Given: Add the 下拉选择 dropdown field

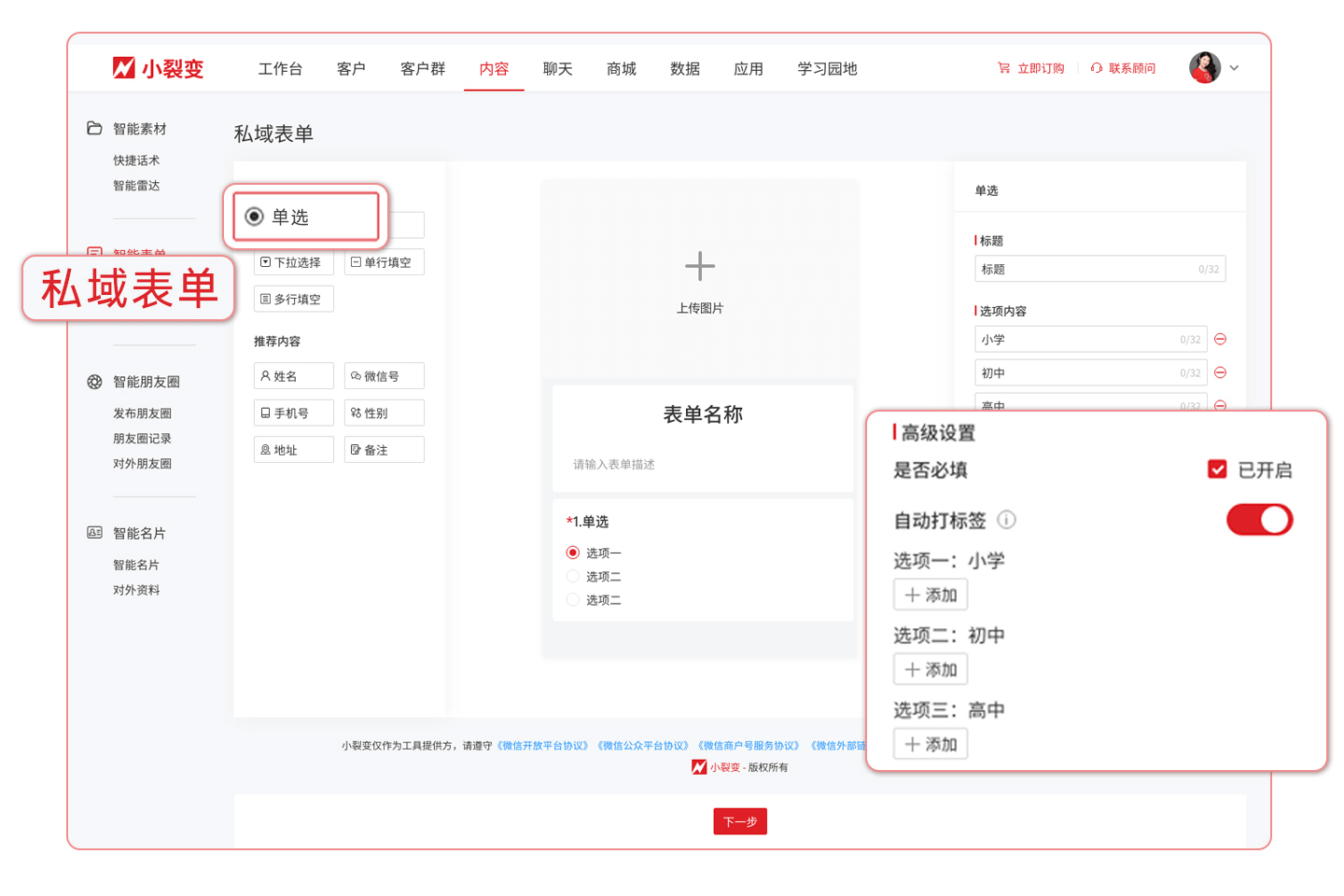Looking at the screenshot, I should [293, 262].
